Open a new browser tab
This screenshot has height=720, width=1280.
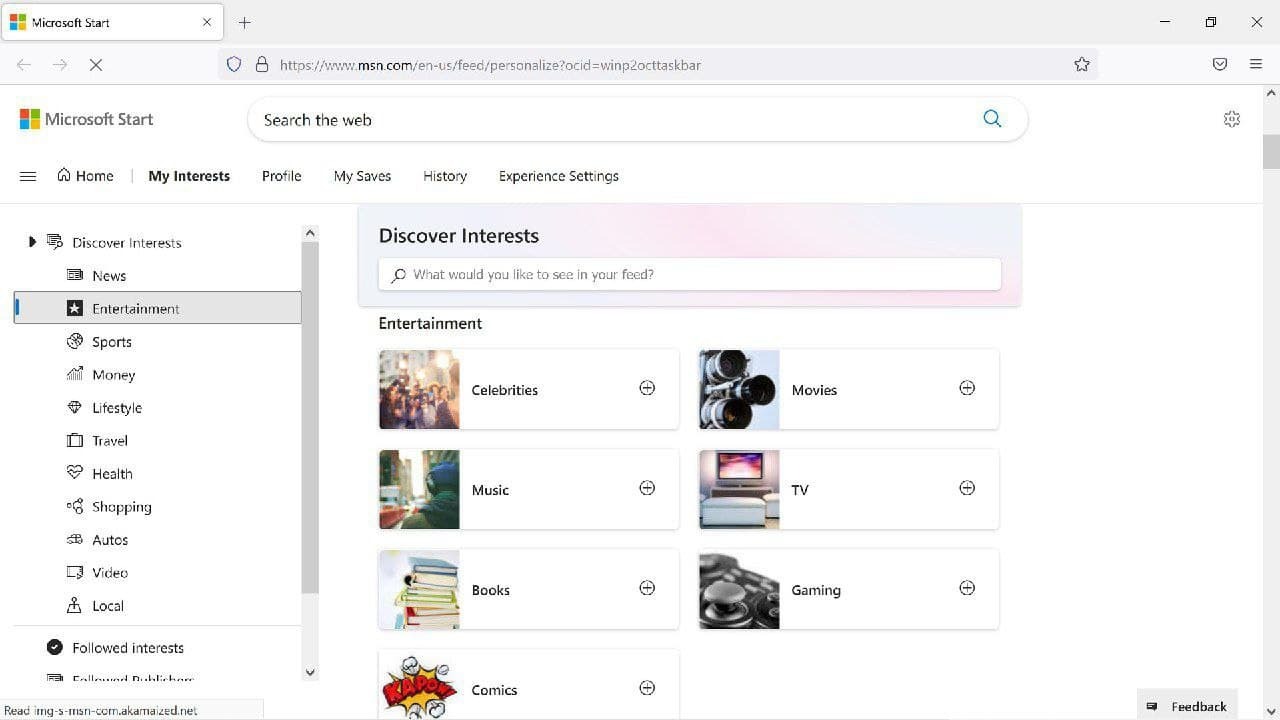point(244,22)
